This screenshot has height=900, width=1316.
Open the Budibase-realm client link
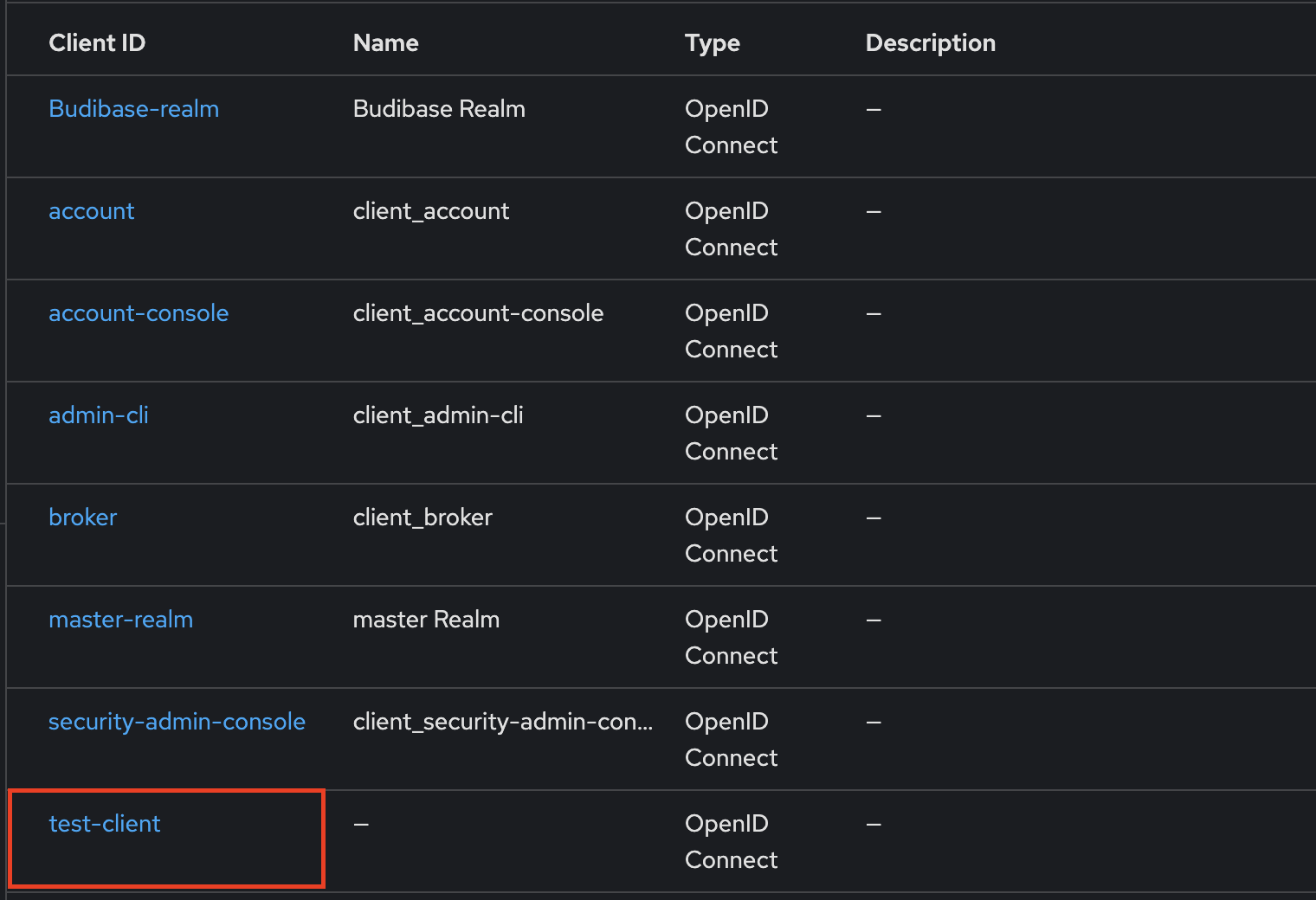pyautogui.click(x=134, y=109)
